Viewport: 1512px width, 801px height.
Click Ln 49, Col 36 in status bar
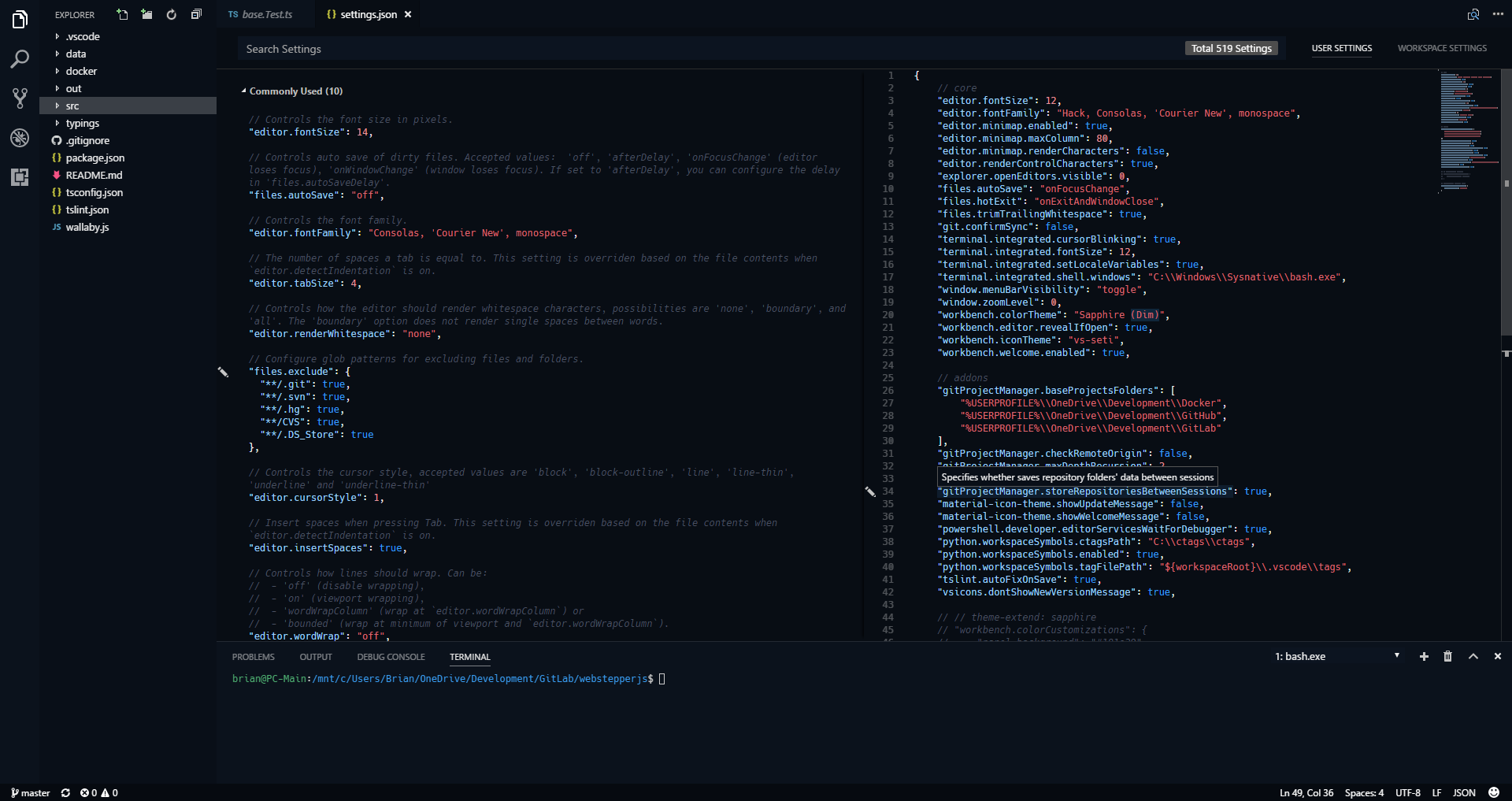tap(1306, 793)
